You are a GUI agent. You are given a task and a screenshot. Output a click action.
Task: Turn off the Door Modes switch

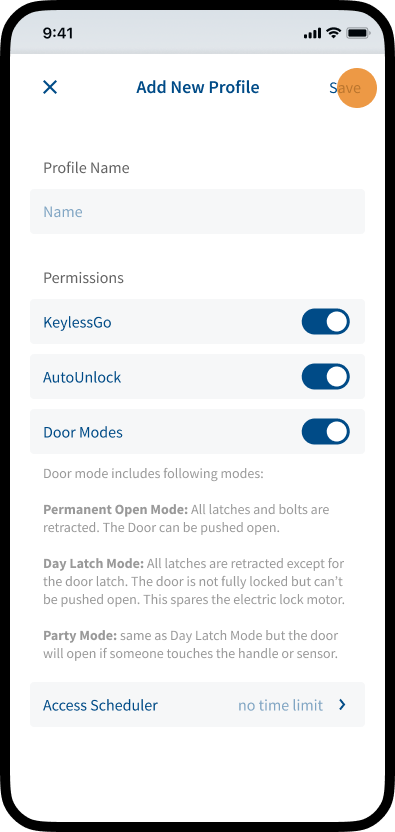pos(325,432)
